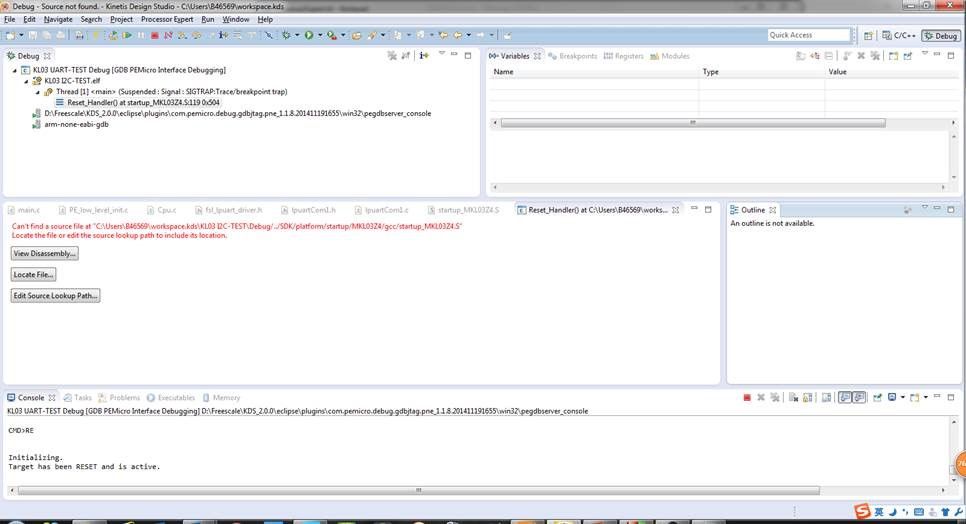Click the External Tools launch icon
The width and height of the screenshot is (966, 524).
tap(331, 35)
